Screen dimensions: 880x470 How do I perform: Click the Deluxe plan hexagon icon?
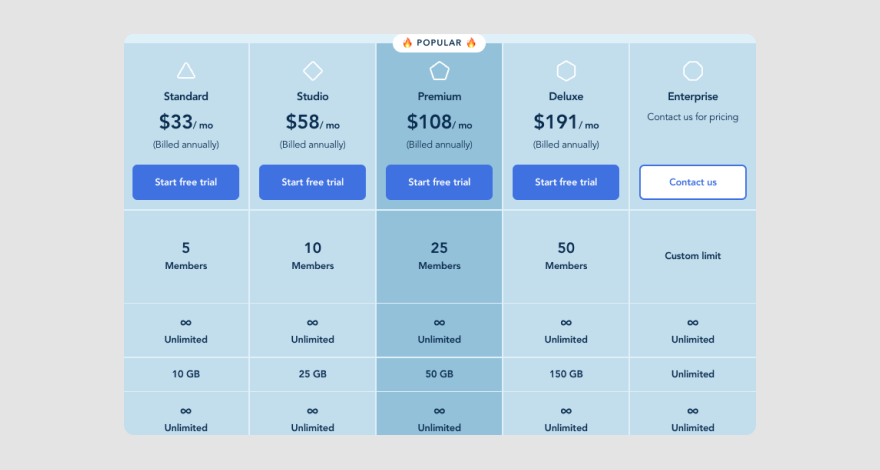tap(566, 71)
